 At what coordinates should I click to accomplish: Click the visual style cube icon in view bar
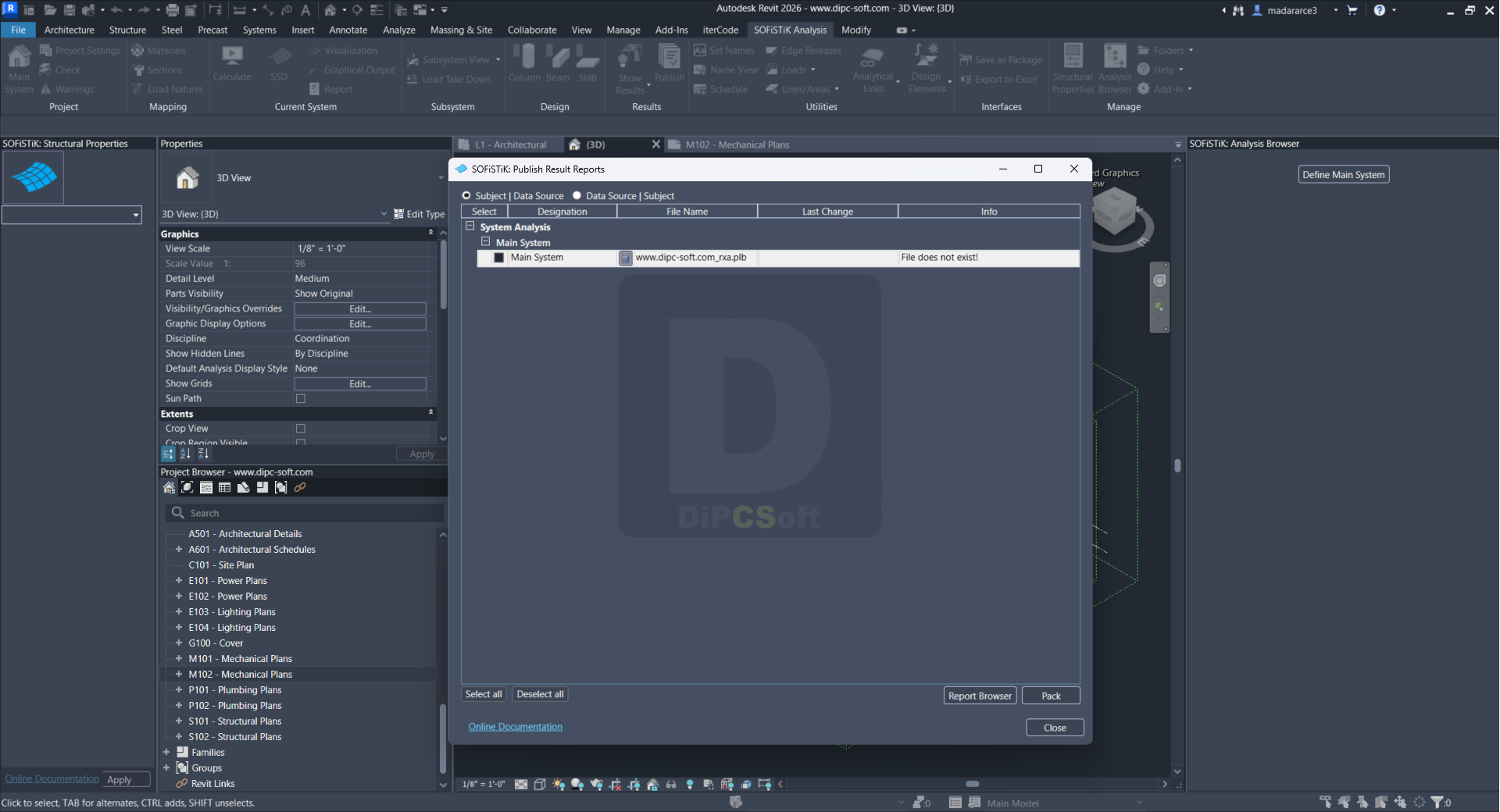point(540,784)
